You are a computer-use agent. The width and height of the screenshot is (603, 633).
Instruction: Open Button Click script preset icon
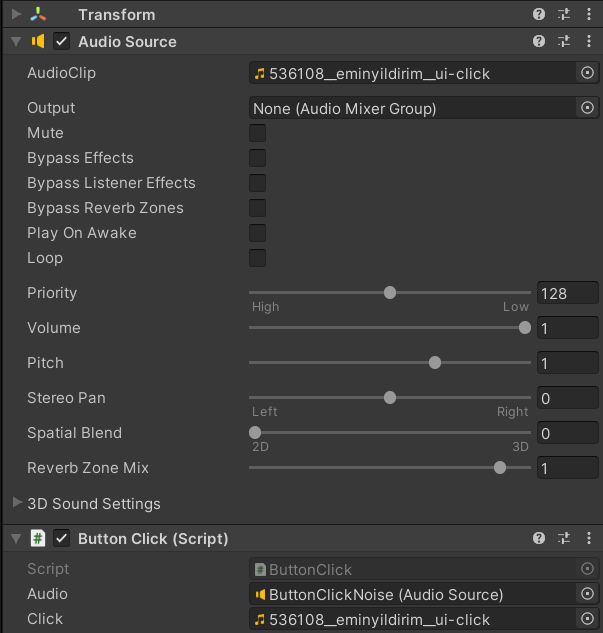[x=564, y=538]
